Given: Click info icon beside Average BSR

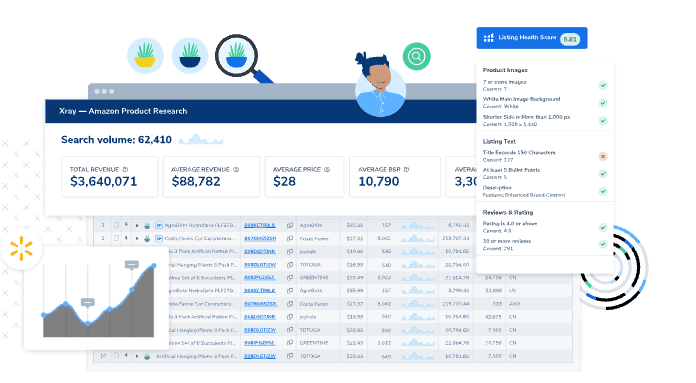Looking at the screenshot, I should [x=406, y=170].
